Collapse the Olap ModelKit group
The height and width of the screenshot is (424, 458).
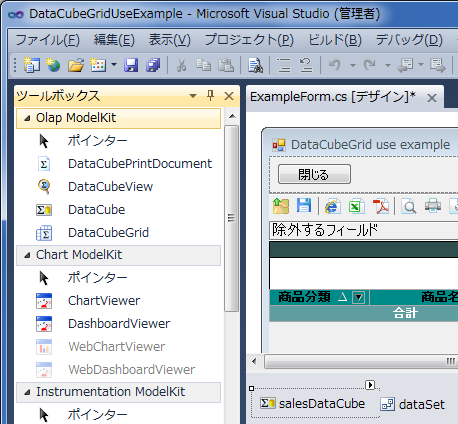coord(28,118)
